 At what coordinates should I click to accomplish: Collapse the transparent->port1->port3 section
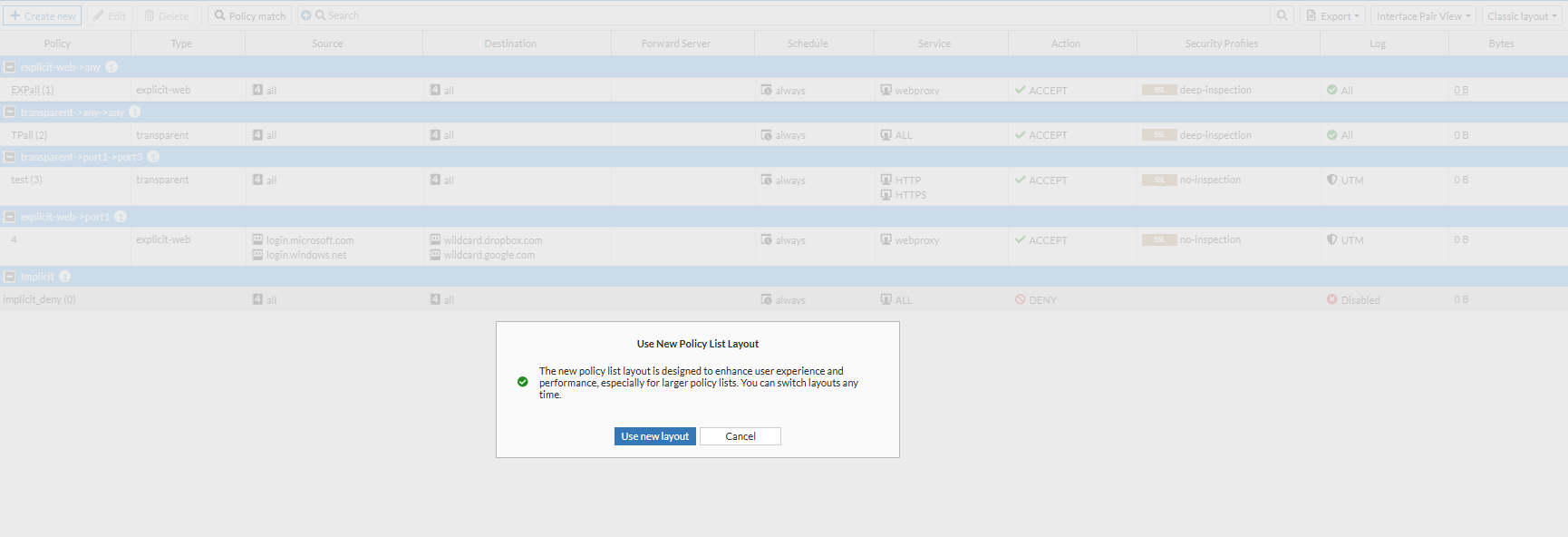click(x=10, y=157)
